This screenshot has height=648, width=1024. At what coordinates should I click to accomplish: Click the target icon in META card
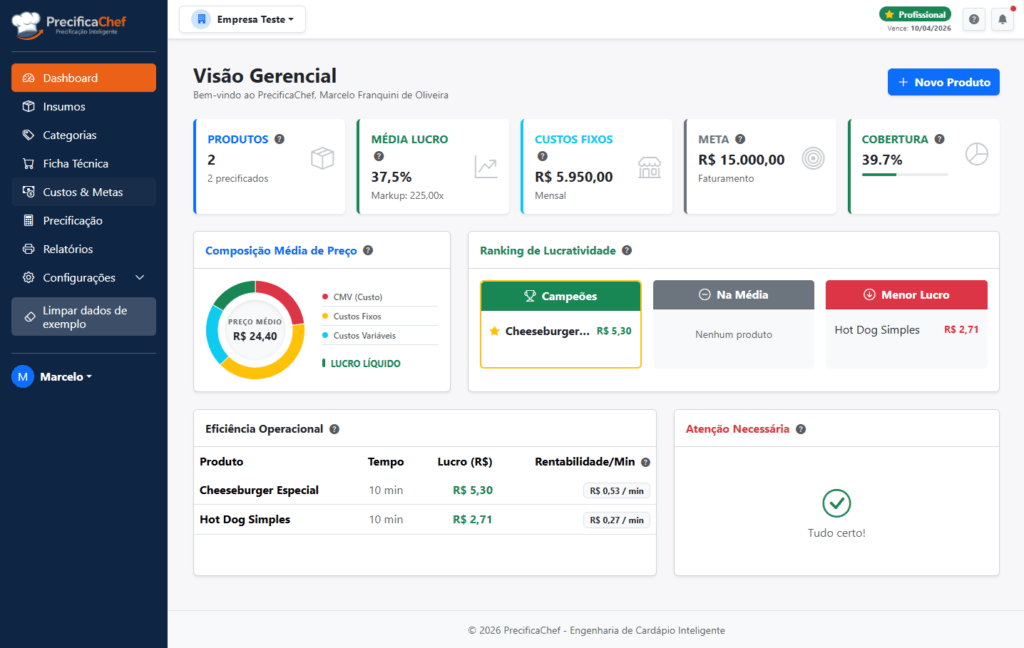click(x=813, y=158)
